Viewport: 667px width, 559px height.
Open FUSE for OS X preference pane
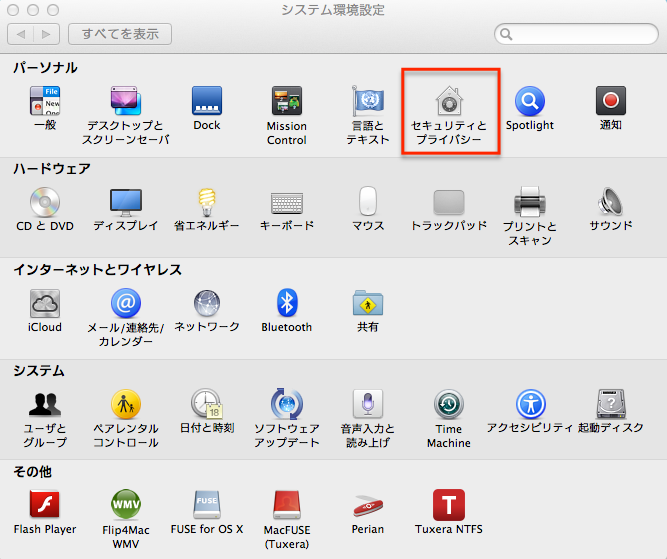pos(207,505)
